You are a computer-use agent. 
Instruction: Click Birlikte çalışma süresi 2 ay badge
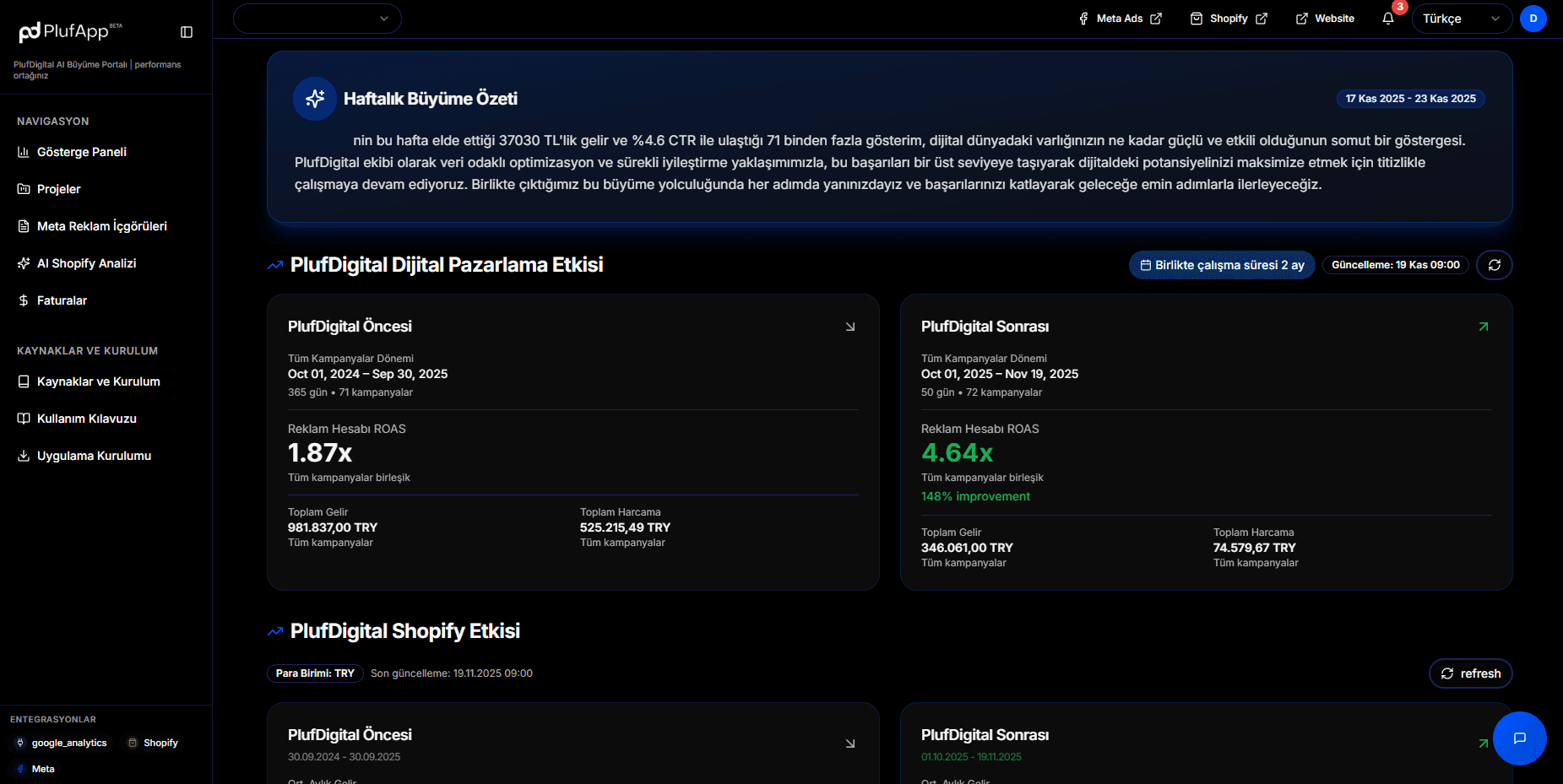[x=1222, y=265]
